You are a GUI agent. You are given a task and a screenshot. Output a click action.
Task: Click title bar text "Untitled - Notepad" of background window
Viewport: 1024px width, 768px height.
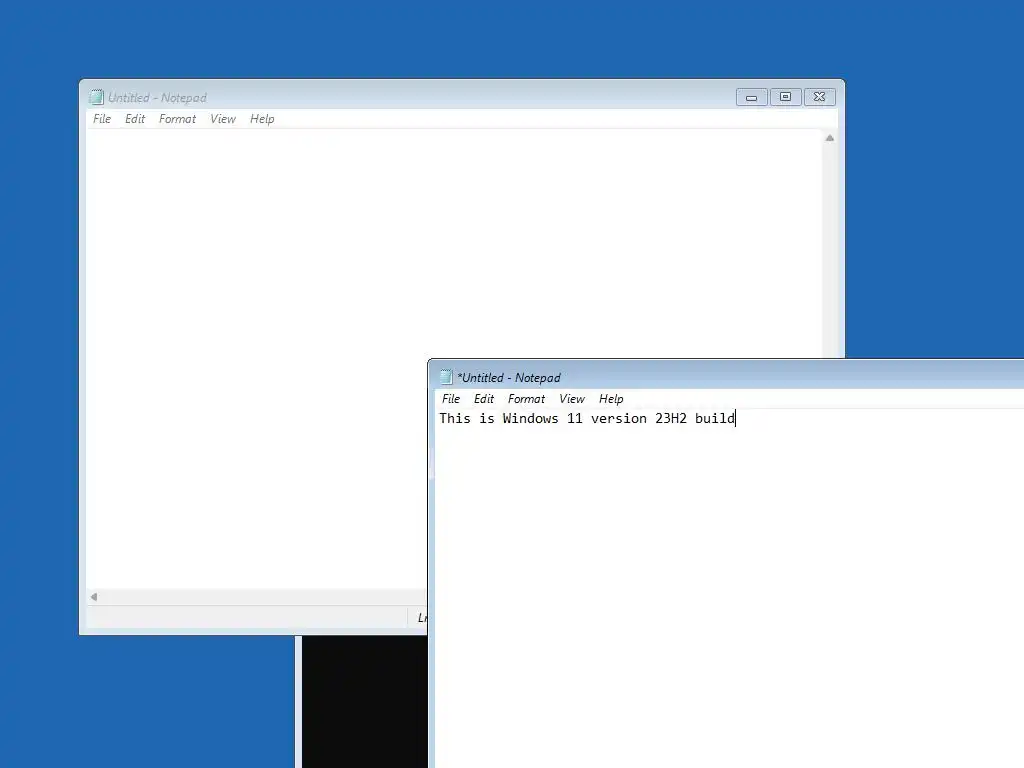tap(157, 98)
